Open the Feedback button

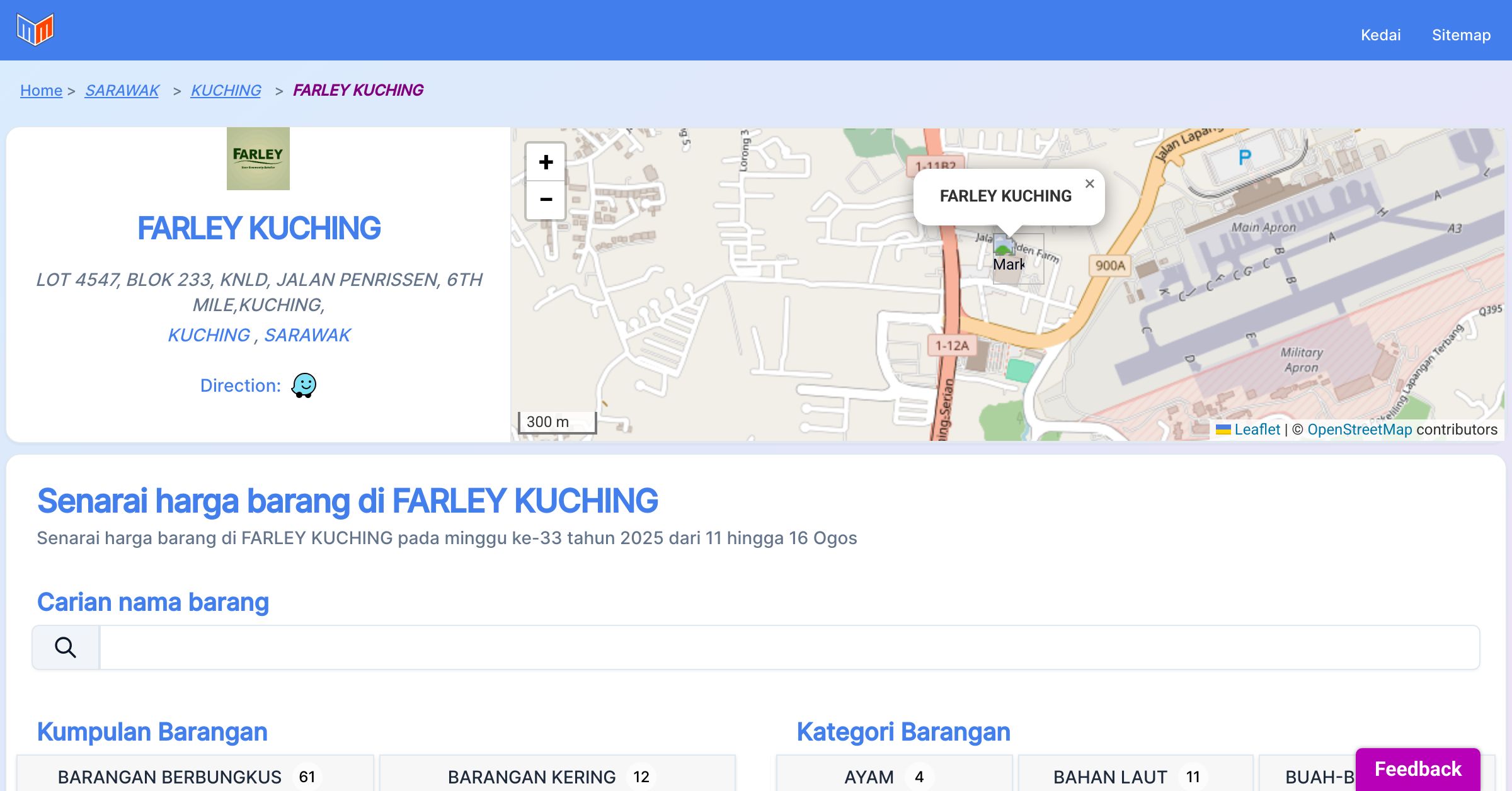click(x=1417, y=769)
